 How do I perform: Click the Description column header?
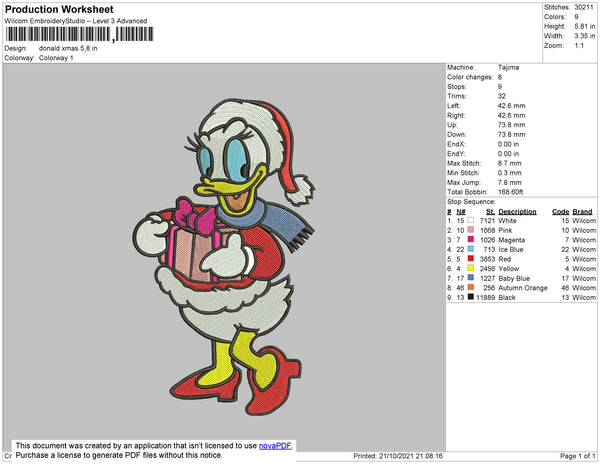pyautogui.click(x=517, y=212)
